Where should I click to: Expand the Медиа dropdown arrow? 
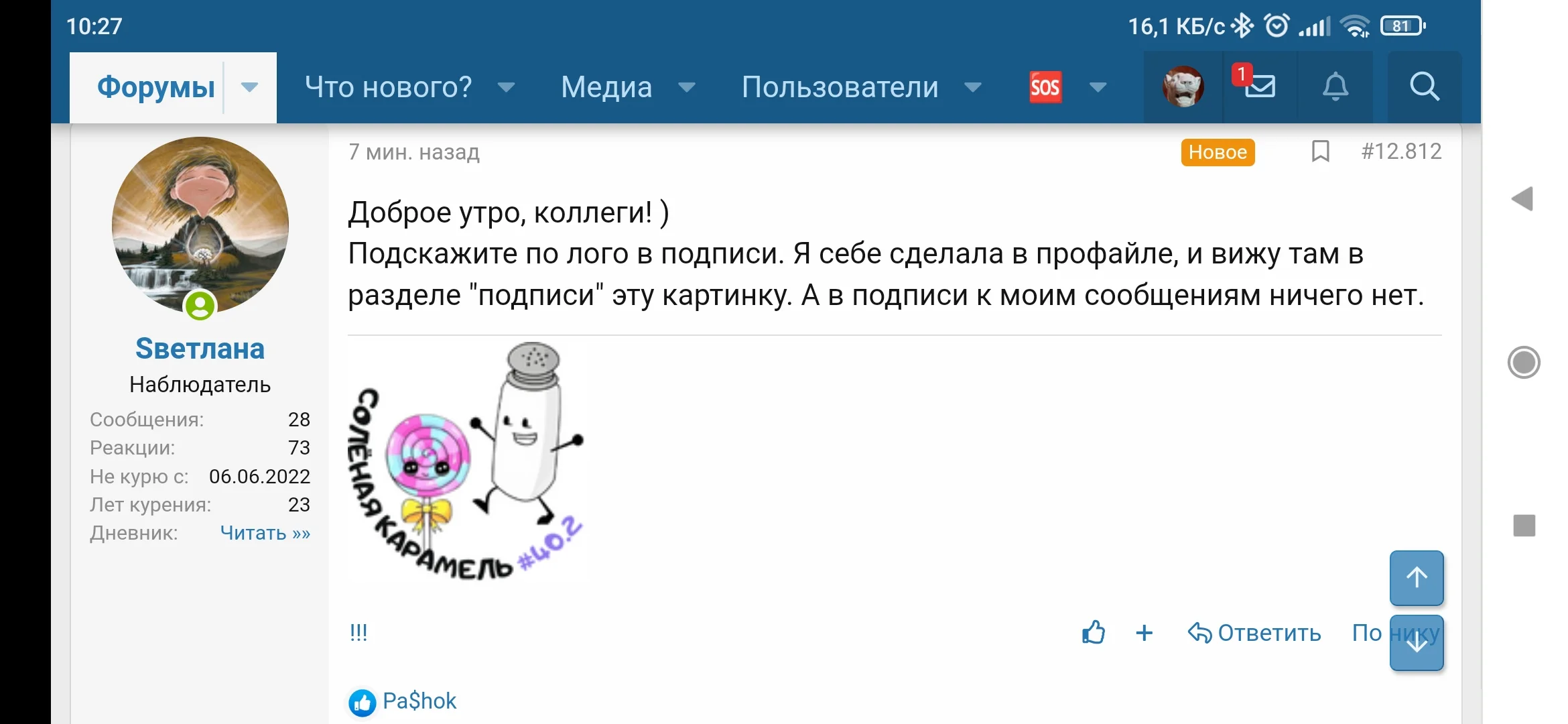[686, 87]
